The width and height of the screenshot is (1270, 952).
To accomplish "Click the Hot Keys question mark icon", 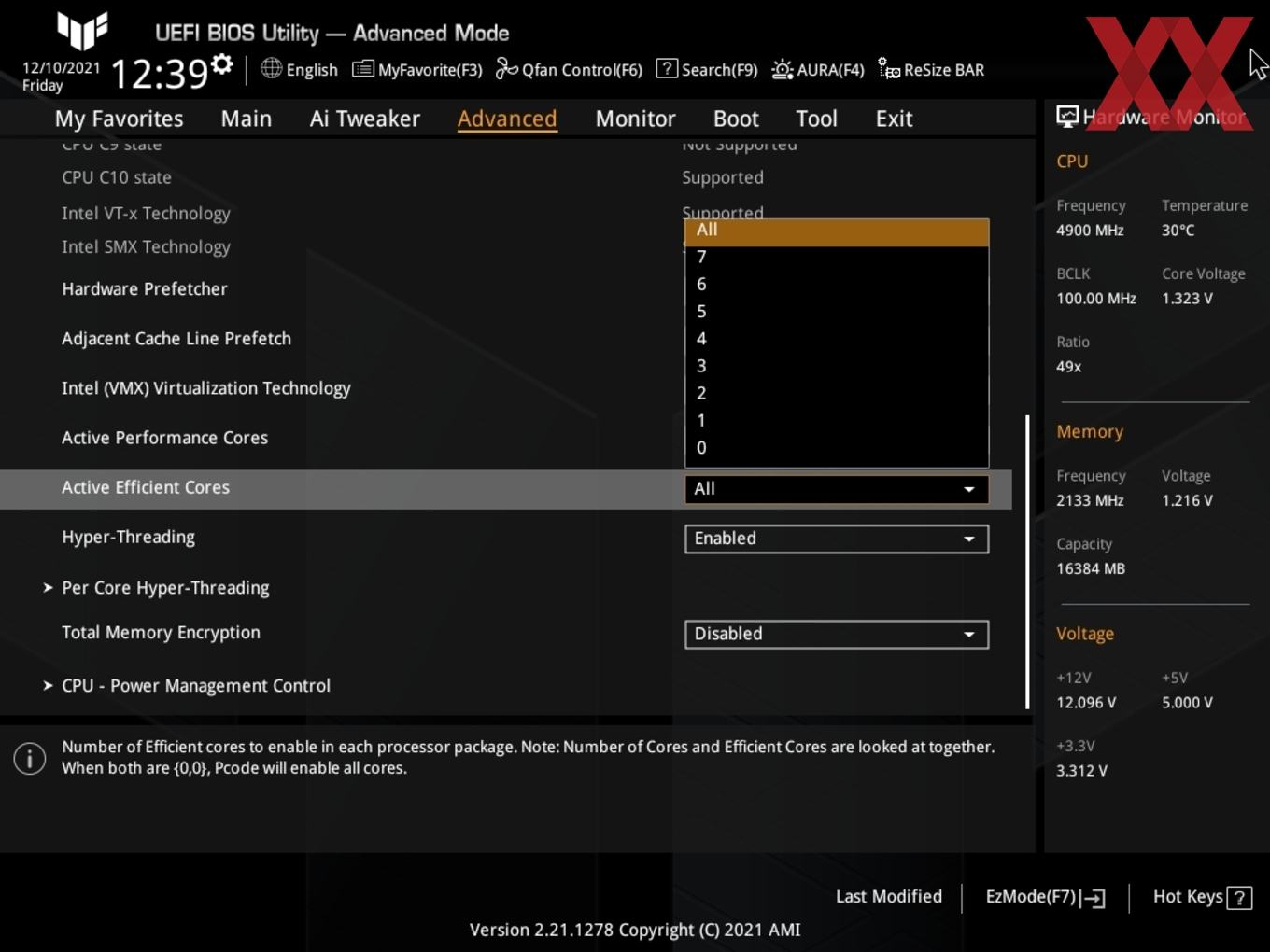I will (x=1239, y=898).
